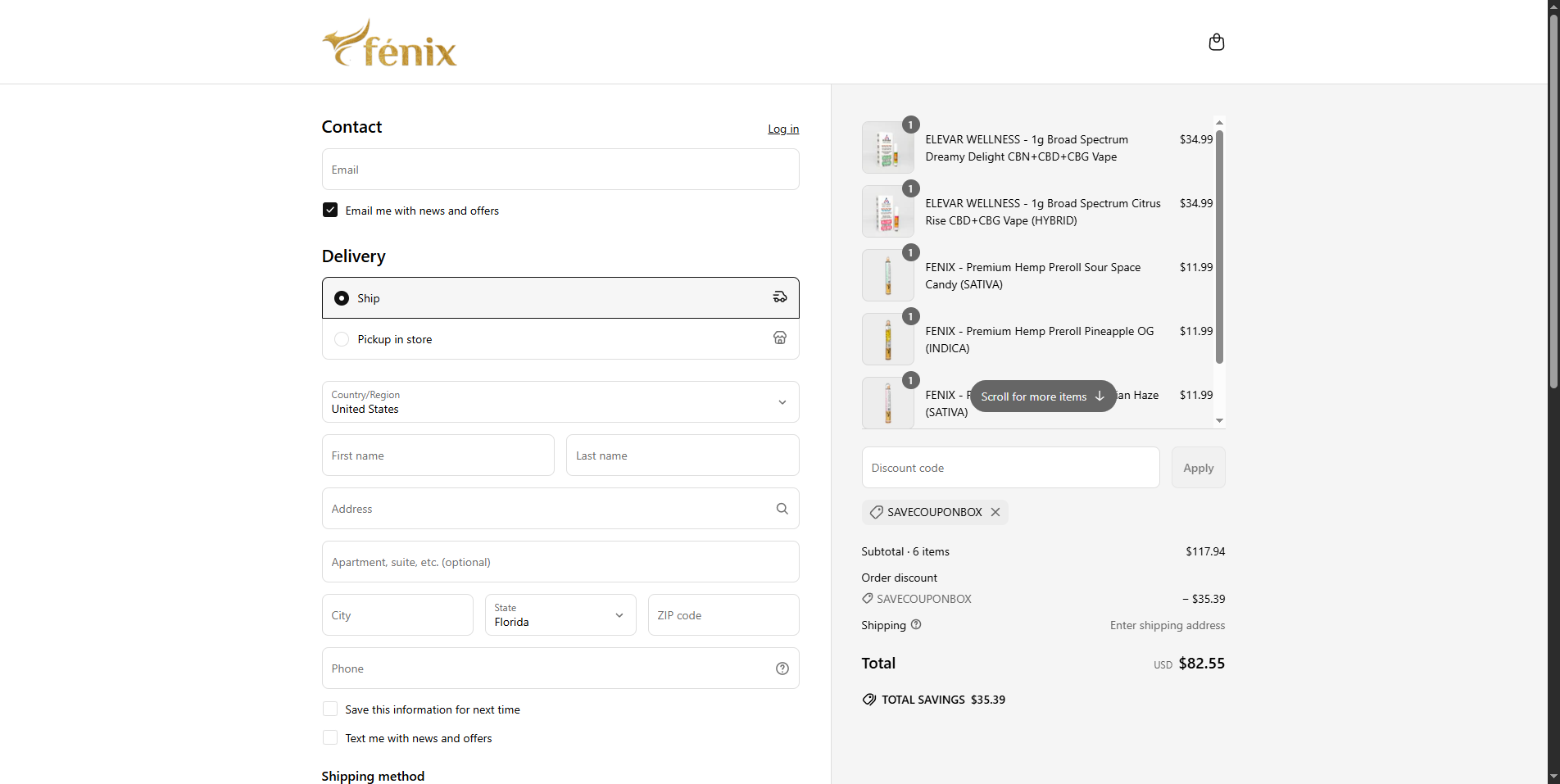Click the shipping info question mark icon
The height and width of the screenshot is (784, 1560).
tap(916, 624)
